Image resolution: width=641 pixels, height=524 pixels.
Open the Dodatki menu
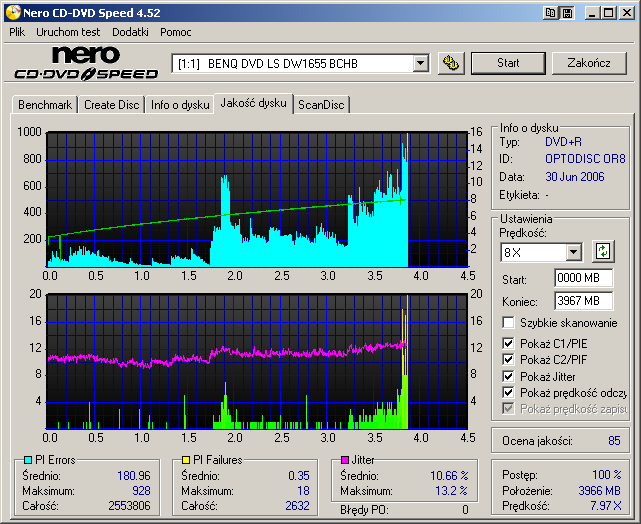point(130,32)
